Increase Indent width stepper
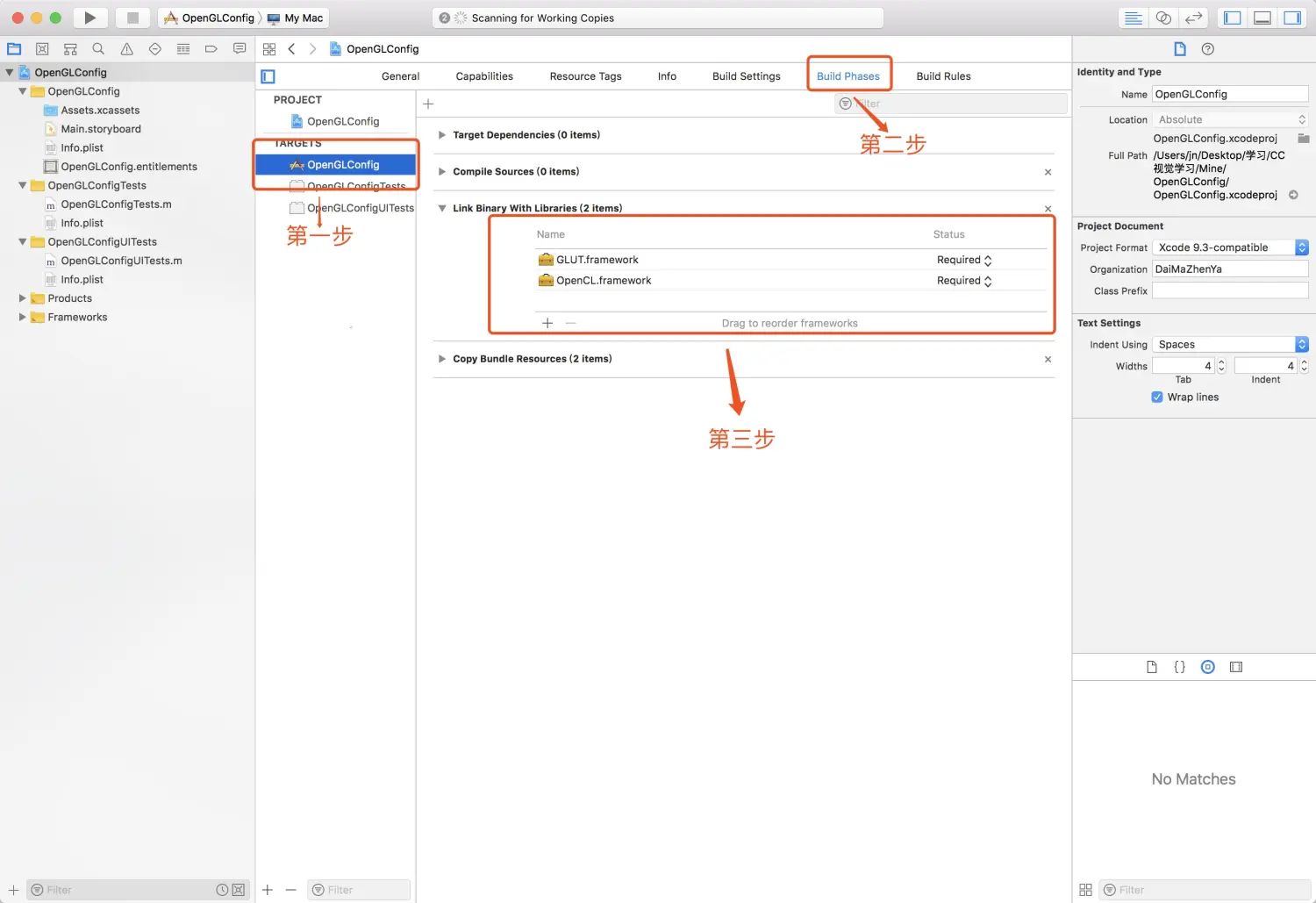Screen dimensions: 1316x903 pos(1304,362)
